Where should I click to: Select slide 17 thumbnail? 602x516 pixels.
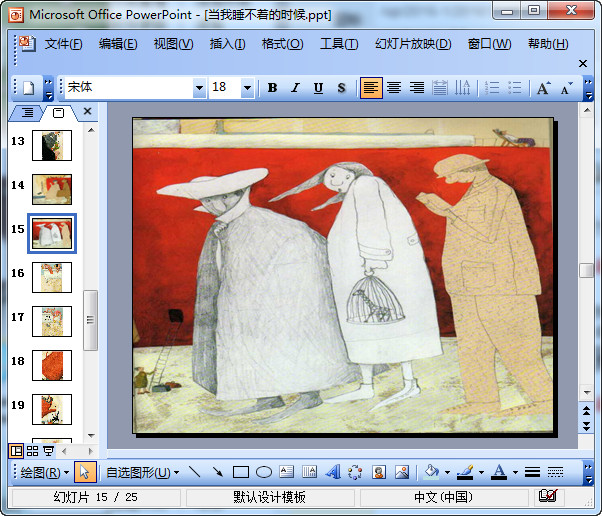coord(52,321)
